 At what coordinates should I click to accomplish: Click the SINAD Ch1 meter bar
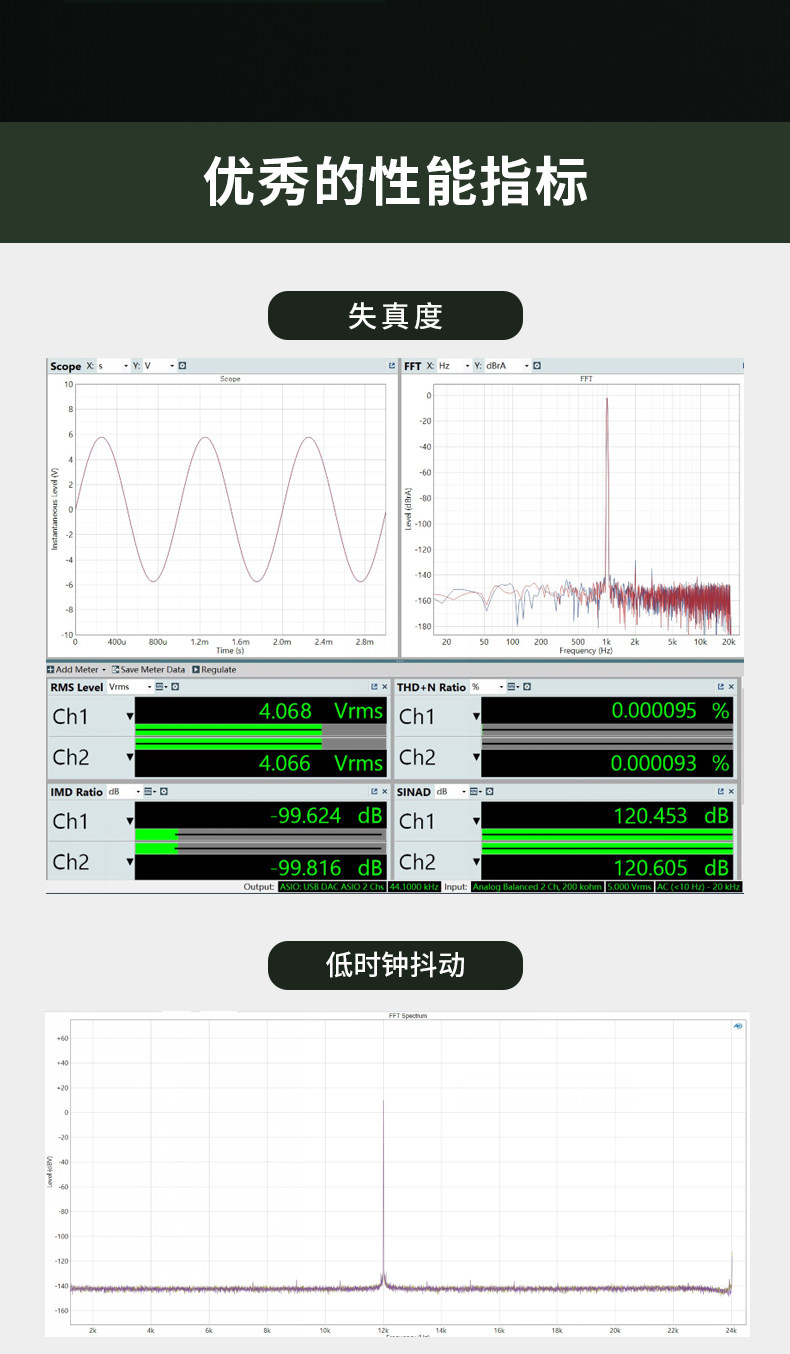coord(607,834)
